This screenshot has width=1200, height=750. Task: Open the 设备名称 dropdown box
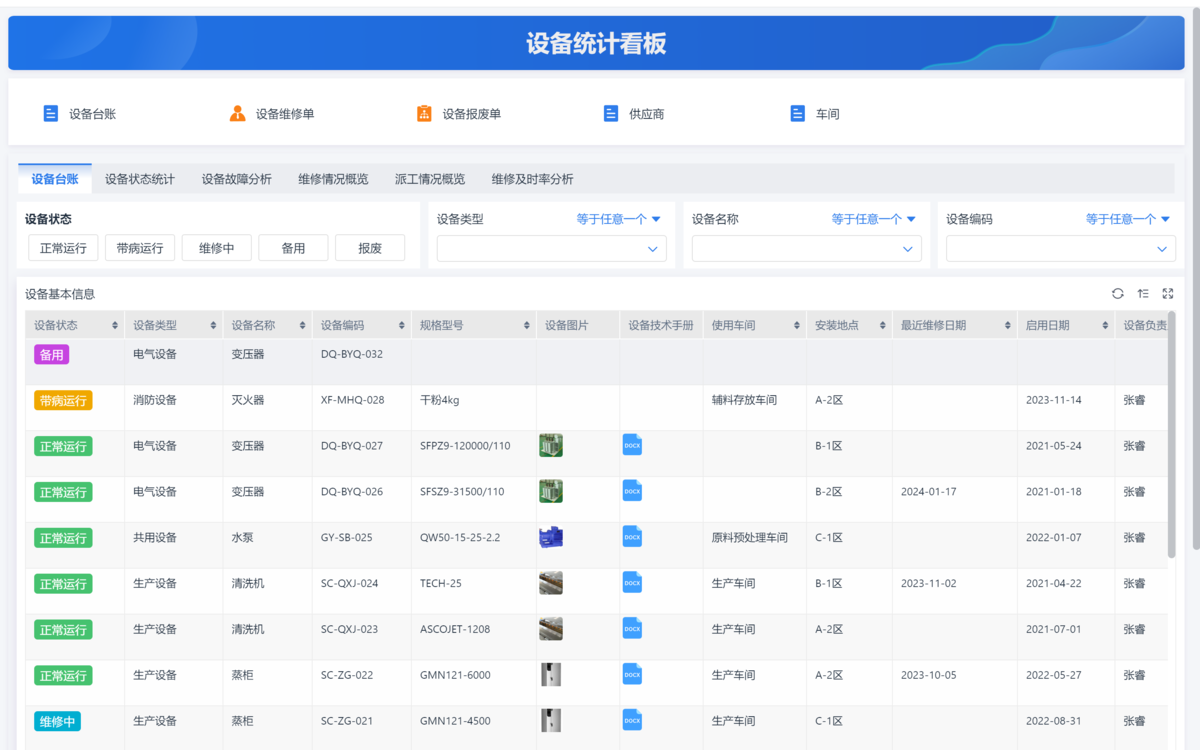pyautogui.click(x=806, y=249)
